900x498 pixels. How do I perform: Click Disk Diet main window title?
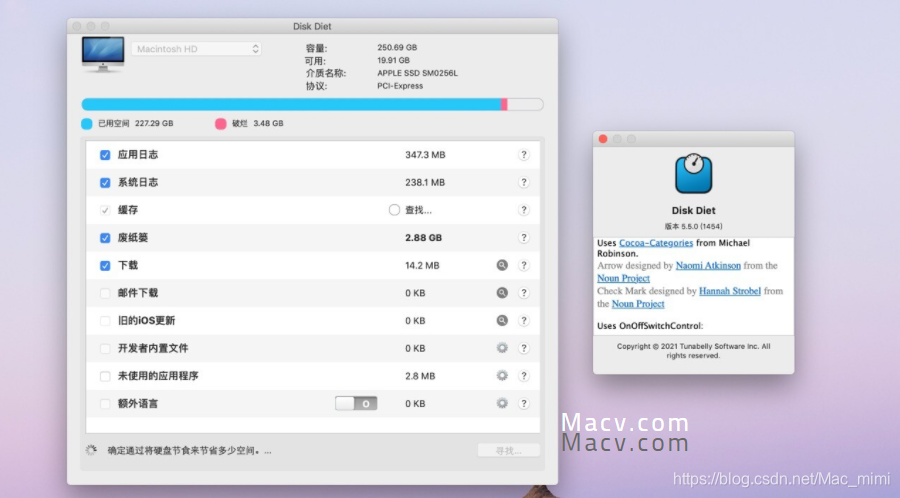(312, 26)
